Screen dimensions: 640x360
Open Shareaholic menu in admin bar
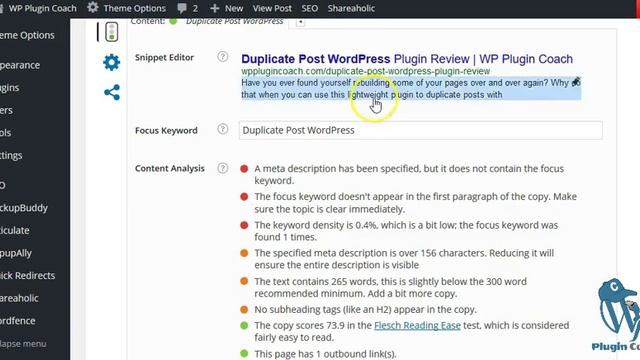tap(351, 8)
